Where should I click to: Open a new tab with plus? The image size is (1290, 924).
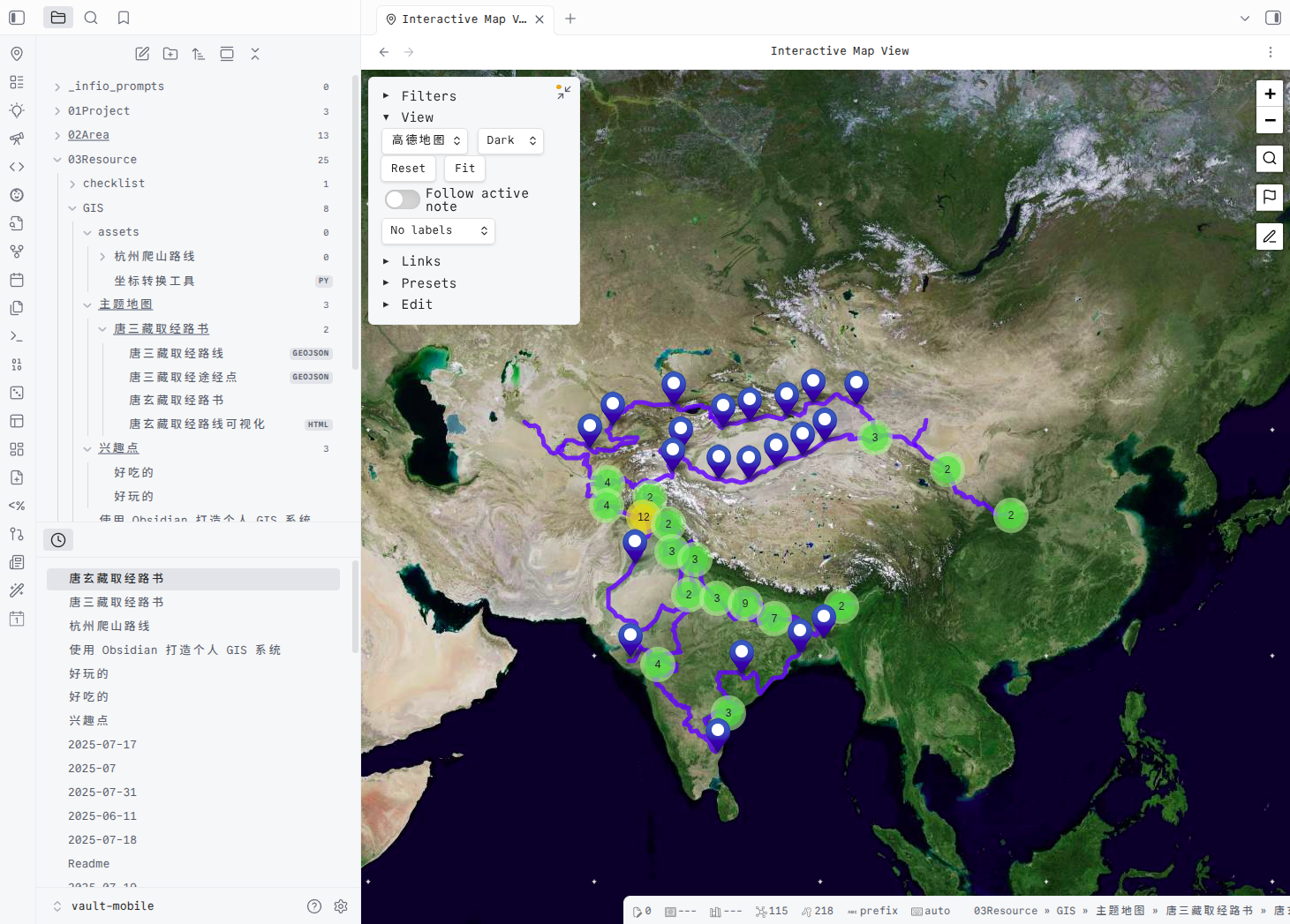570,19
